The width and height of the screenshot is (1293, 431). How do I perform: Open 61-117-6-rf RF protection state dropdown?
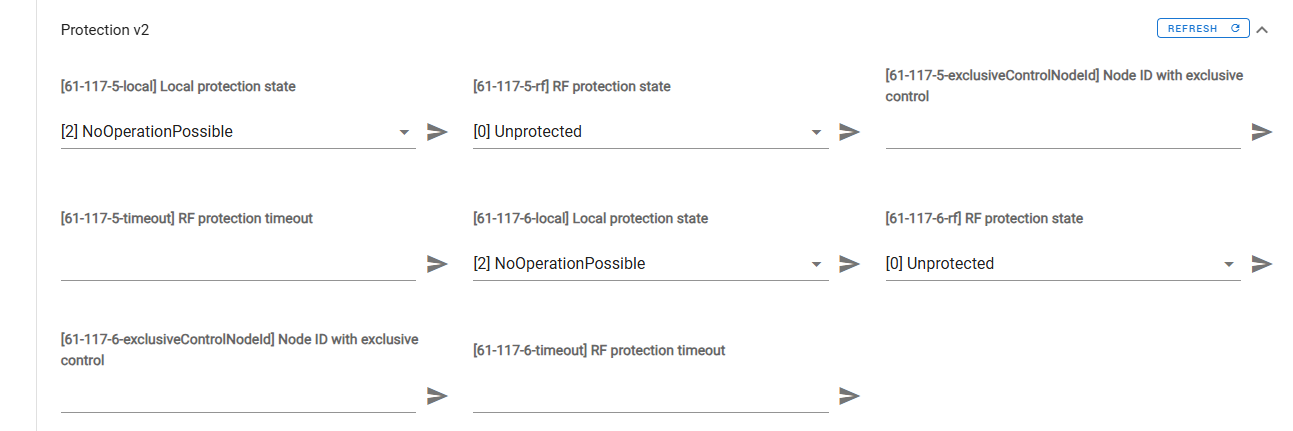[1228, 264]
